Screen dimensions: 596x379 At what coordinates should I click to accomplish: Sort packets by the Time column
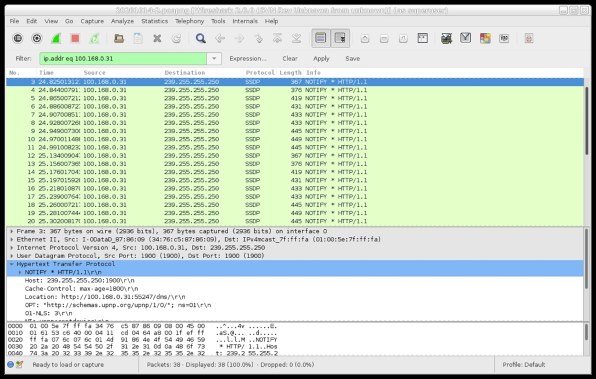point(60,73)
